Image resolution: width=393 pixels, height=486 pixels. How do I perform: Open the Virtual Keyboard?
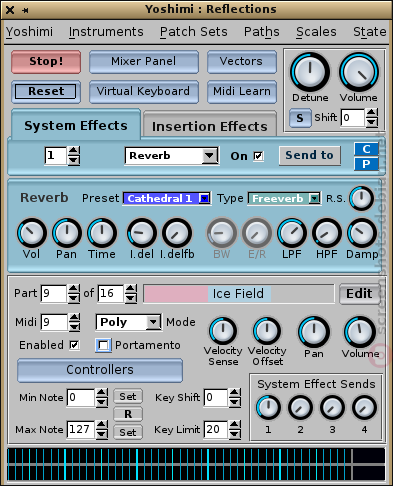point(144,91)
